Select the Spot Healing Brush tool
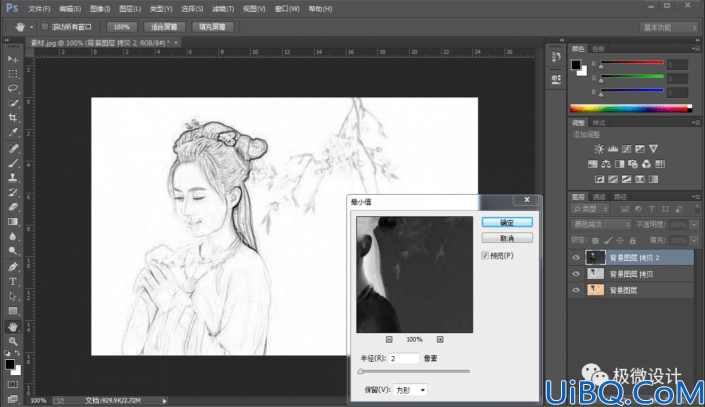 coord(13,148)
